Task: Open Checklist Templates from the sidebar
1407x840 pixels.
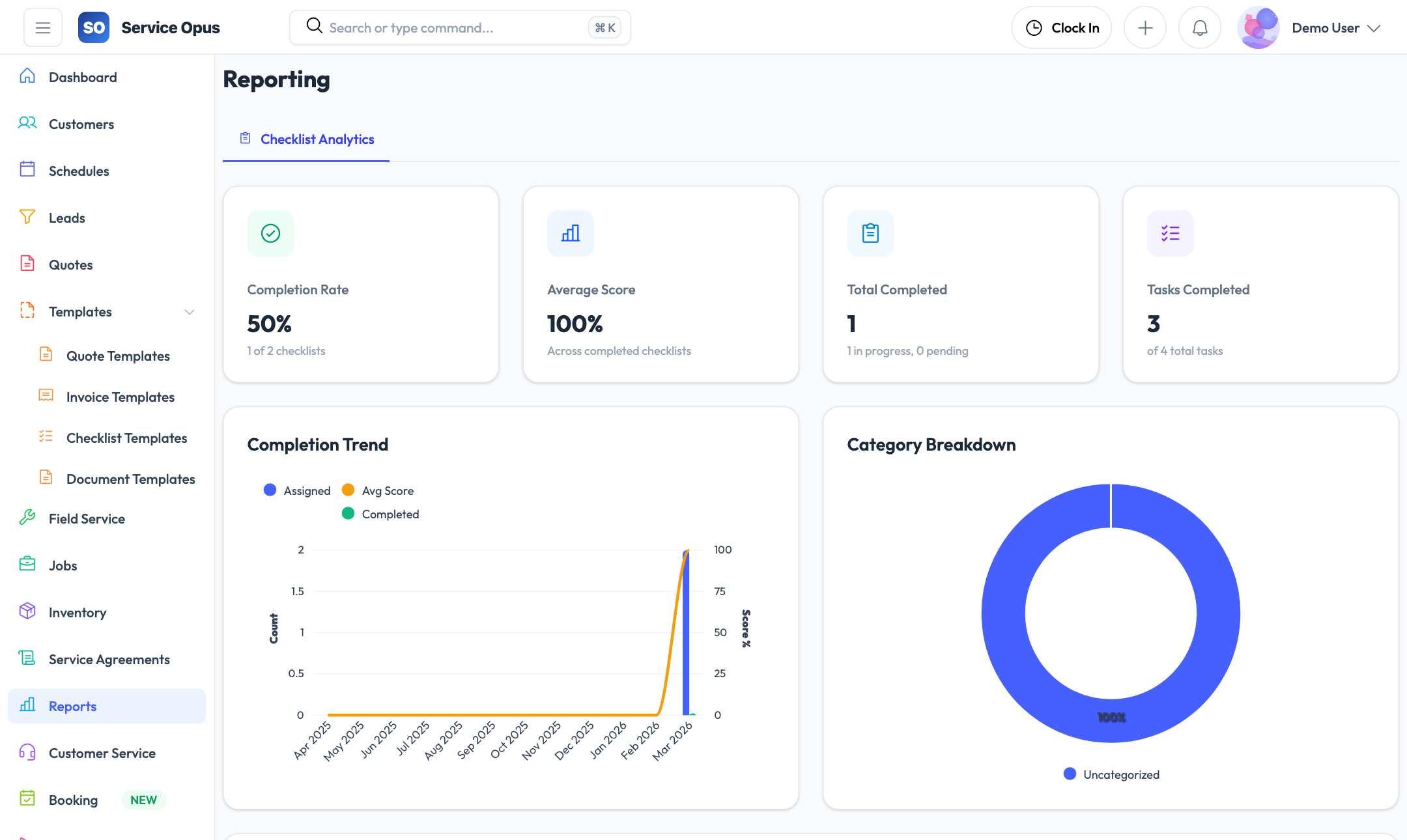Action: coord(126,438)
